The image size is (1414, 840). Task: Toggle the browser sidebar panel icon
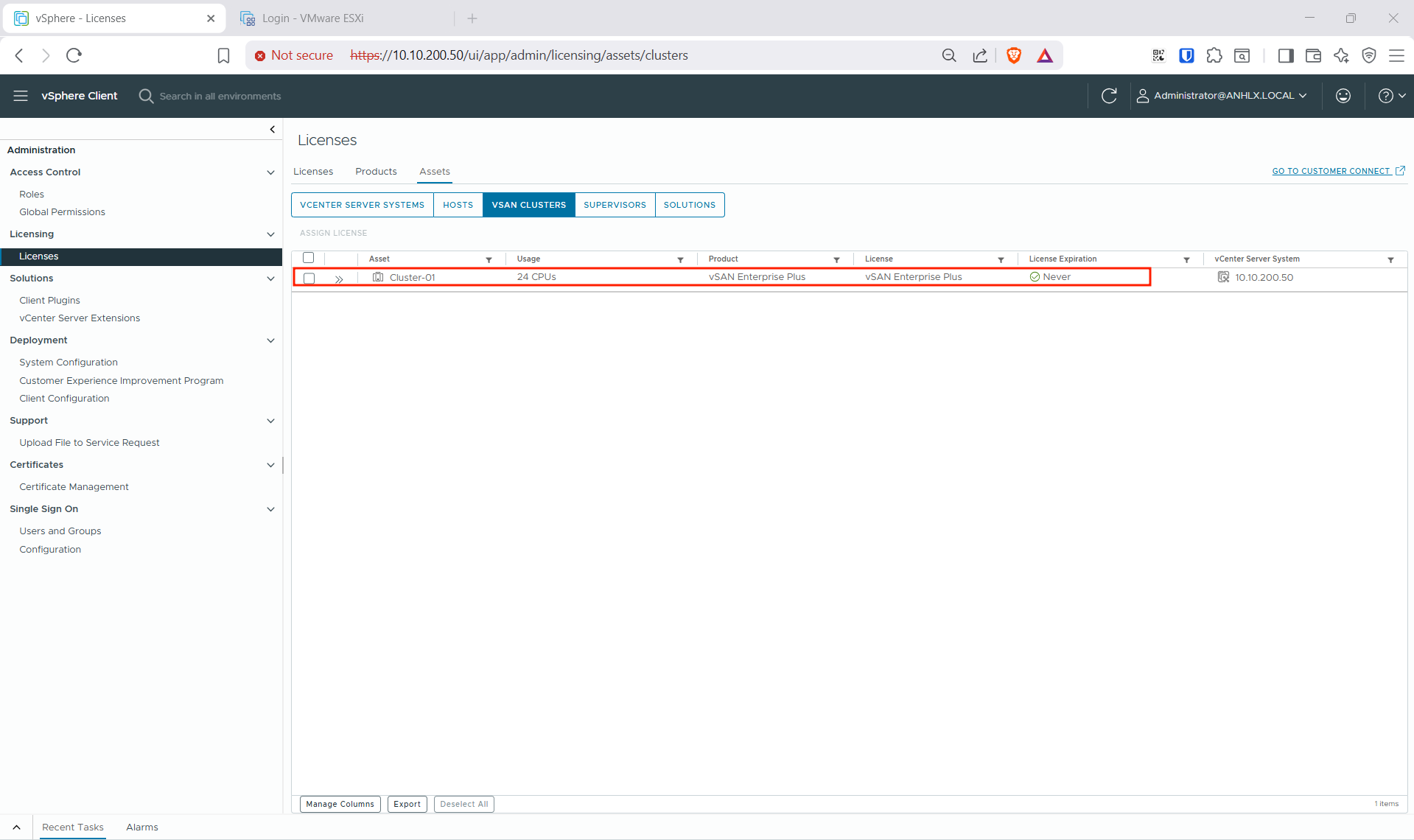tap(1286, 55)
